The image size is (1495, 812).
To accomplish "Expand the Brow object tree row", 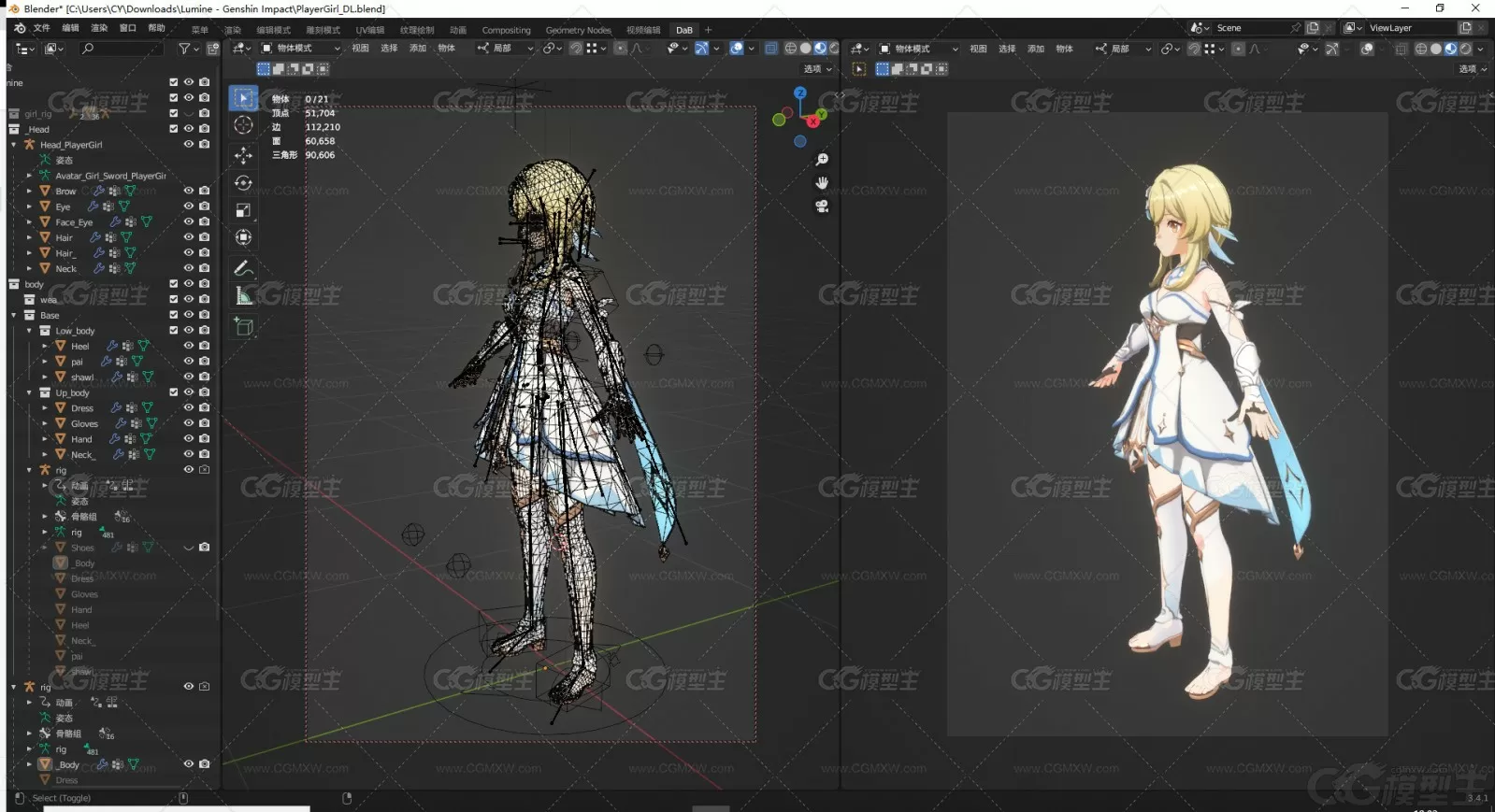I will 29,191.
